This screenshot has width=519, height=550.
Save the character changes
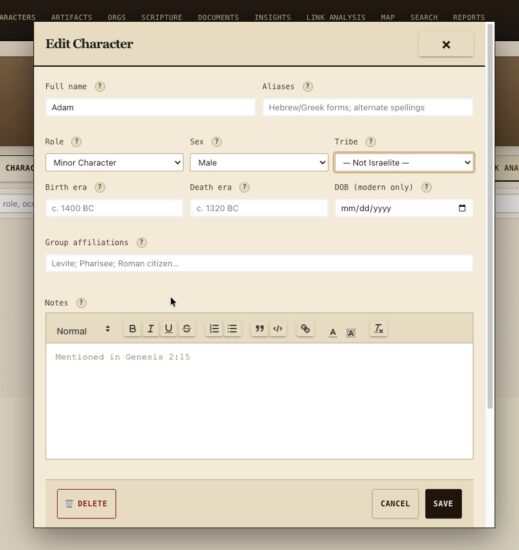[443, 504]
